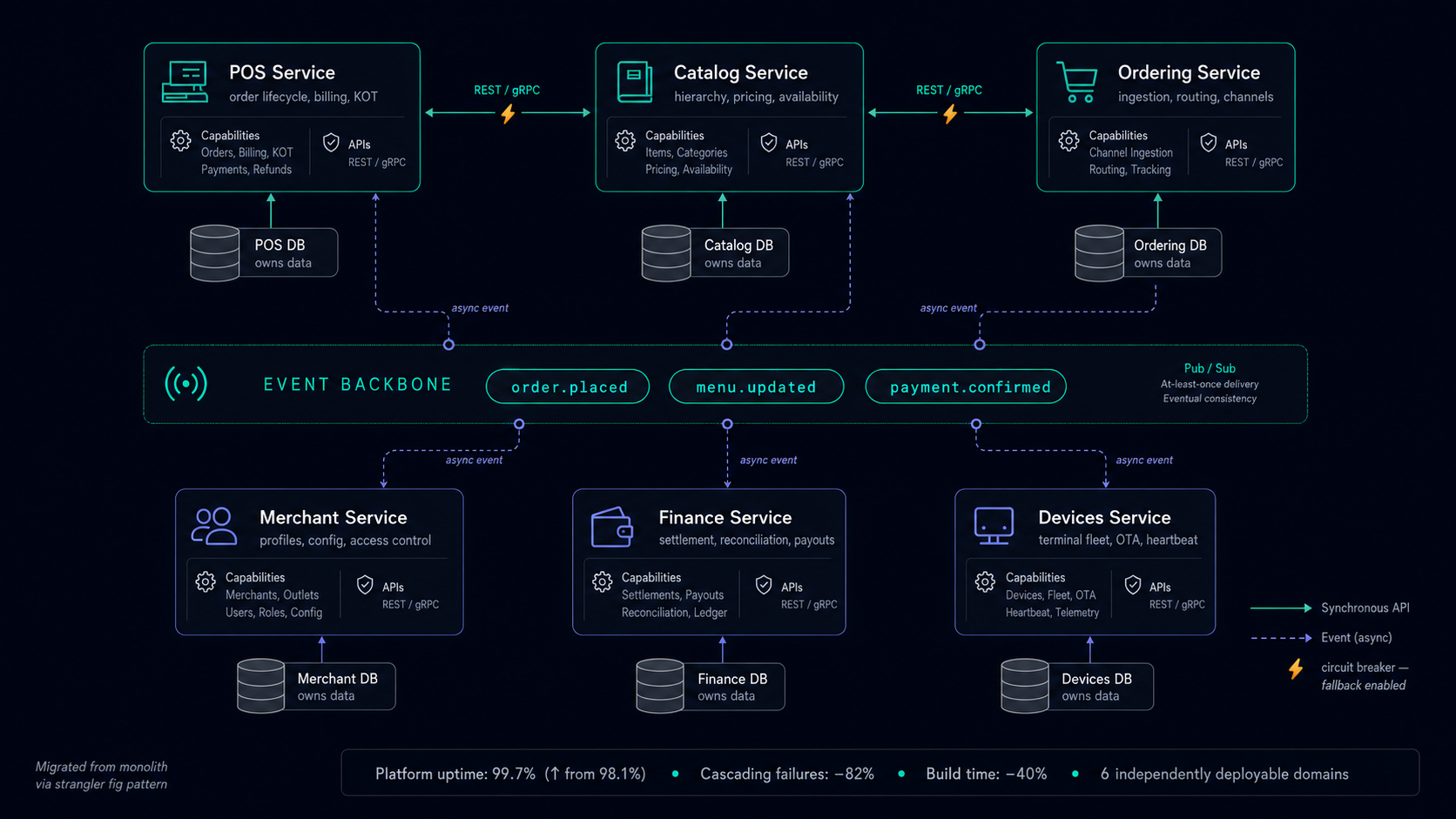Click the POS DB label
The height and width of the screenshot is (819, 1456).
point(280,245)
